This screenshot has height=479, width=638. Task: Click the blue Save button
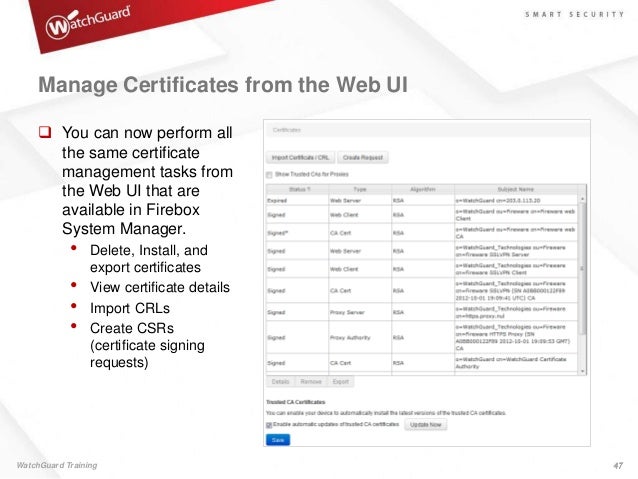point(278,440)
